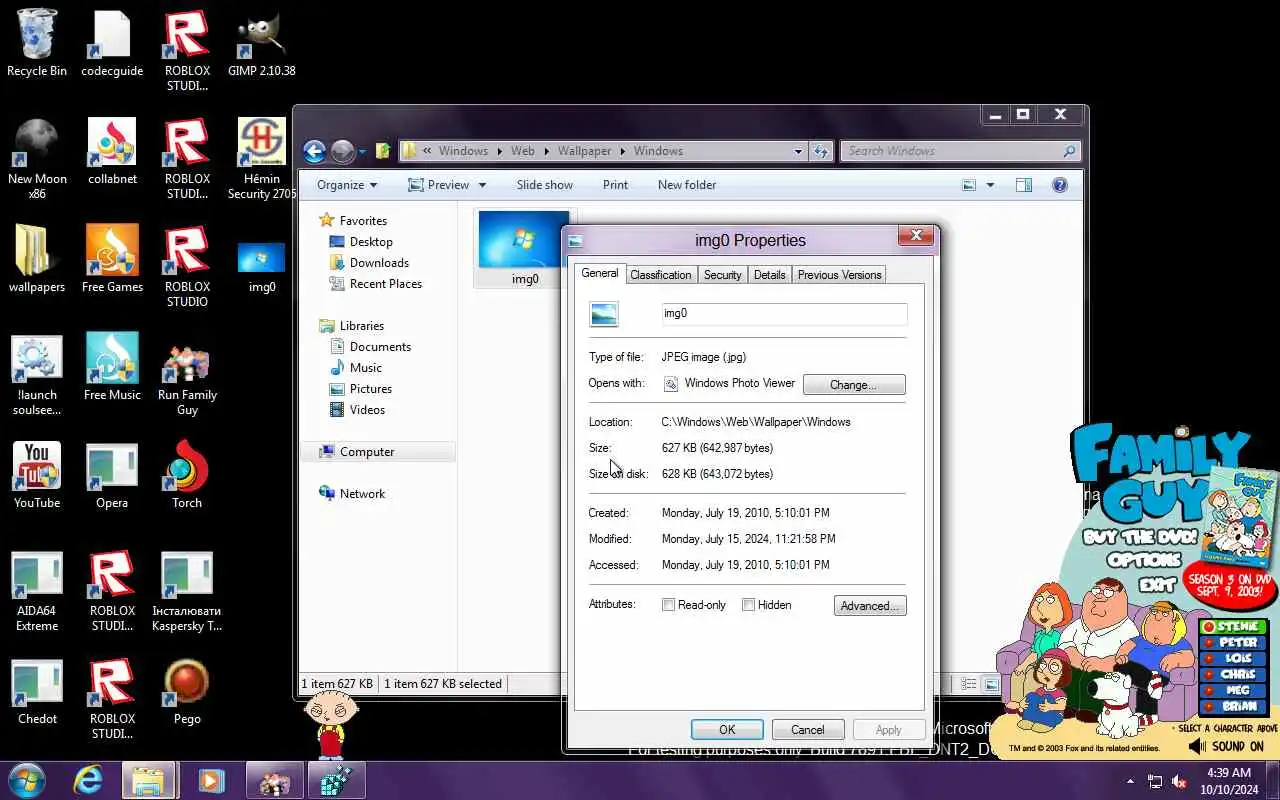The width and height of the screenshot is (1280, 800).
Task: Open Internet Explorer from the taskbar
Action: click(x=88, y=780)
